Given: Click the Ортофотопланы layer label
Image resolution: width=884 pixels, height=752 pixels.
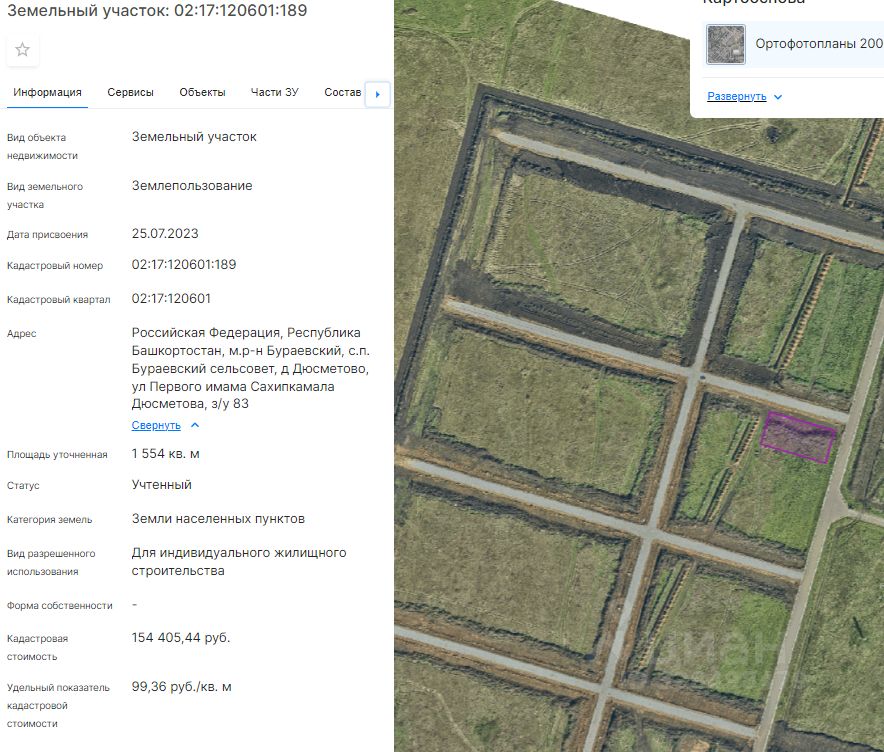Looking at the screenshot, I should click(819, 44).
